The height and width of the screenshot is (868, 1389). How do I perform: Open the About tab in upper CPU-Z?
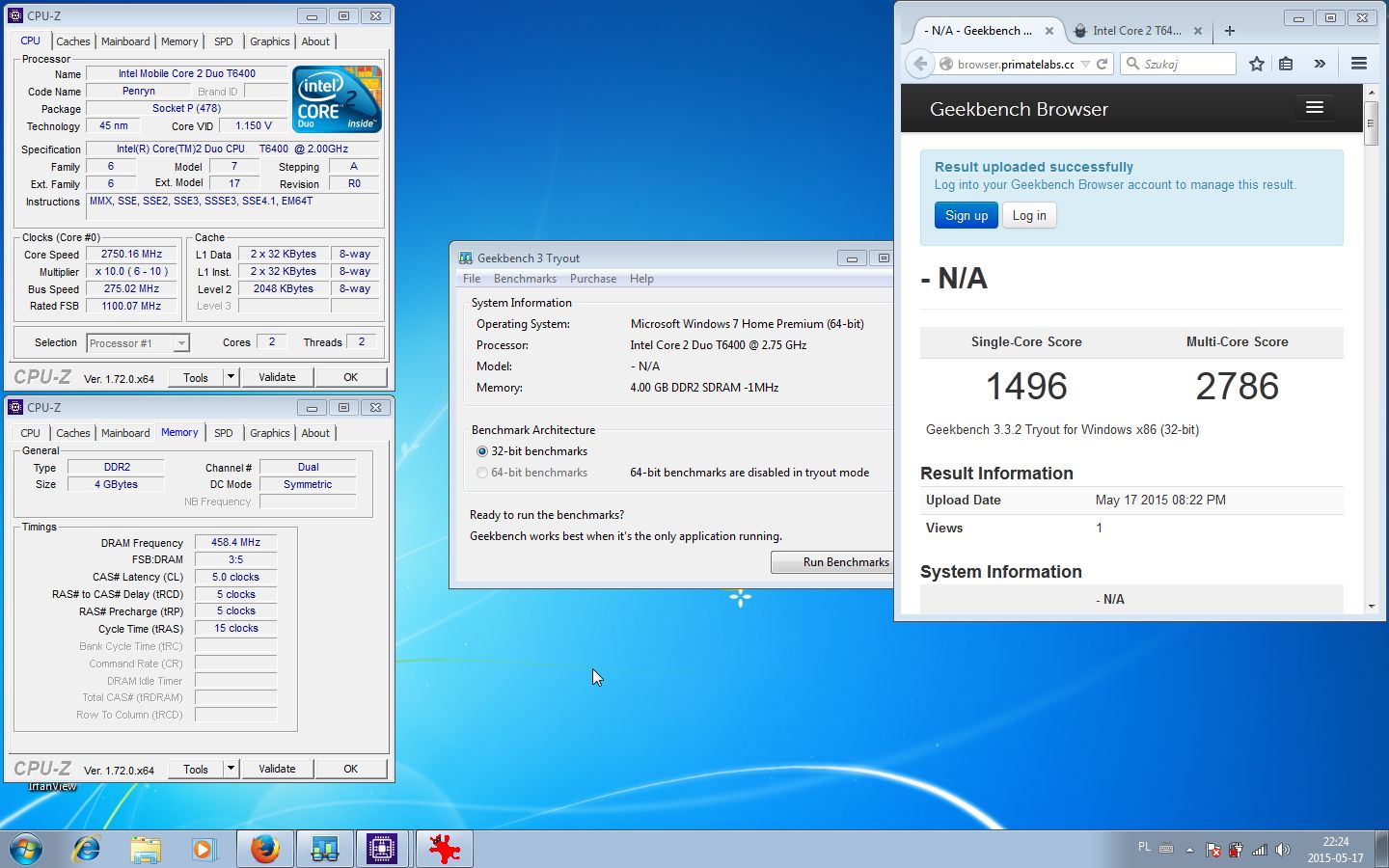315,41
